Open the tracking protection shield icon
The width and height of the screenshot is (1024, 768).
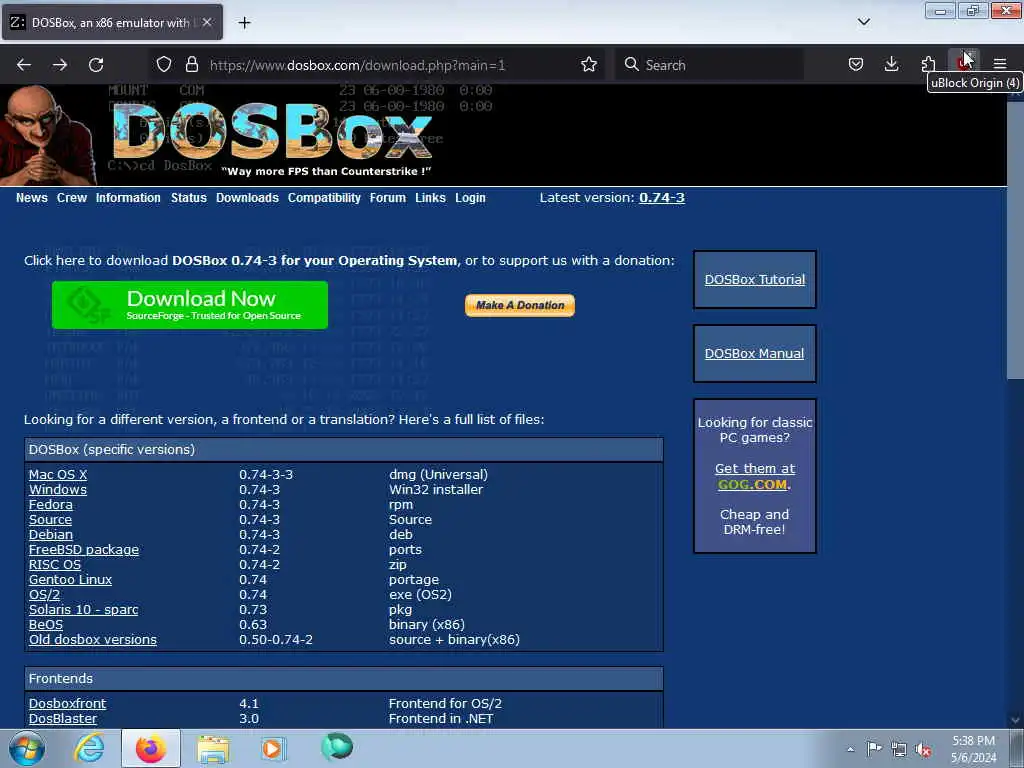[164, 65]
